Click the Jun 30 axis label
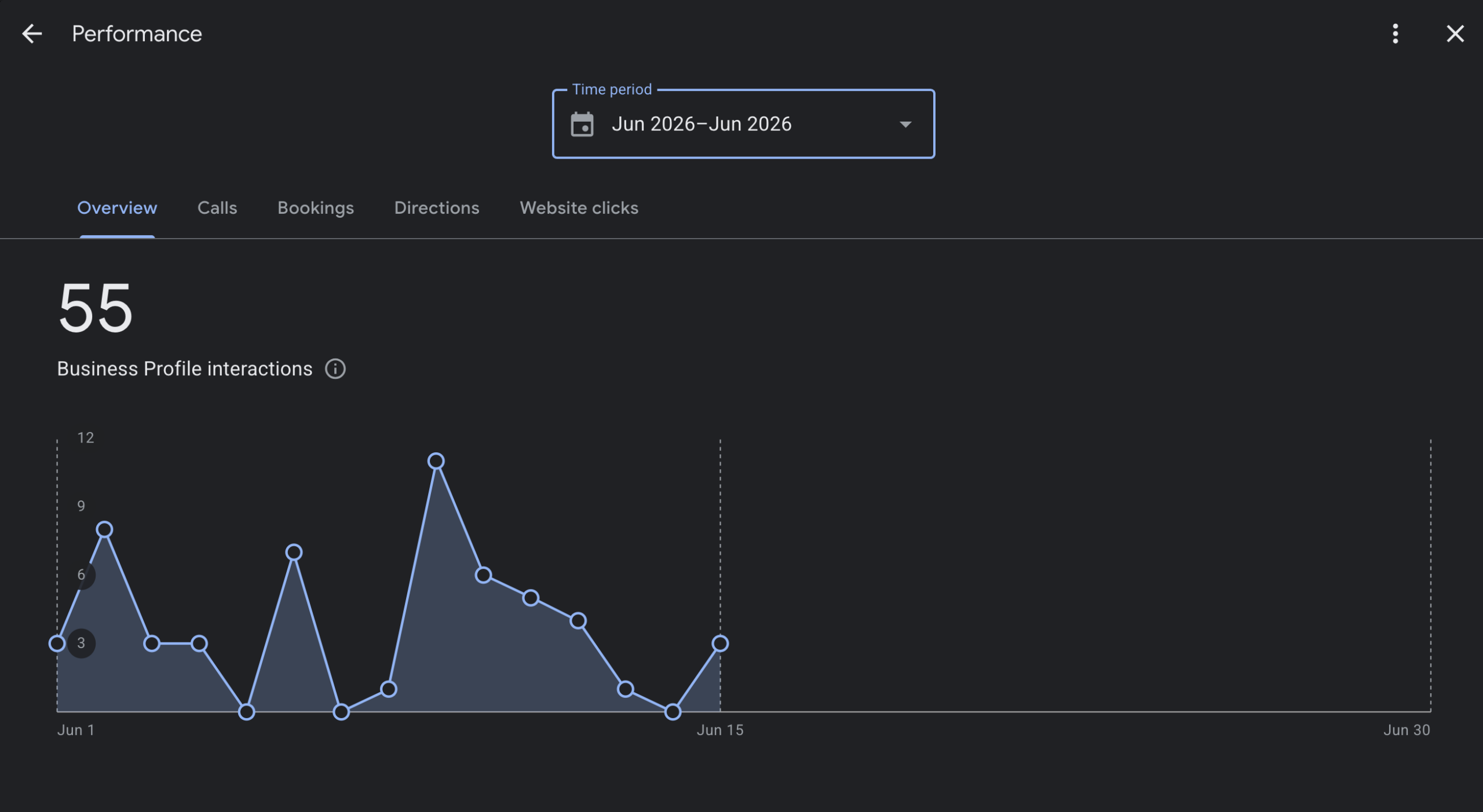This screenshot has height=812, width=1483. pyautogui.click(x=1407, y=730)
